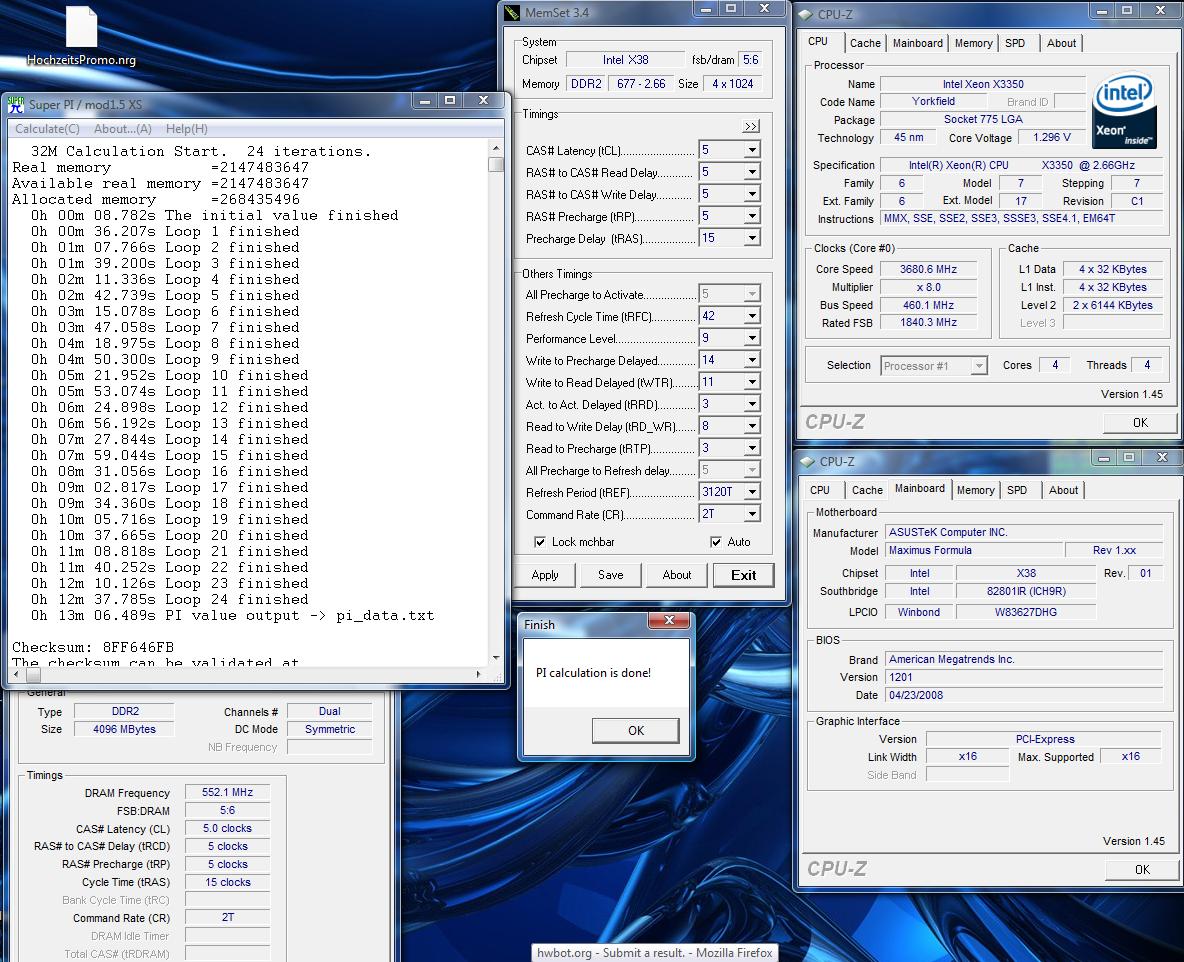The width and height of the screenshot is (1184, 962).
Task: Switch to Mainboard tab in upper CPU-Z
Action: pos(917,43)
